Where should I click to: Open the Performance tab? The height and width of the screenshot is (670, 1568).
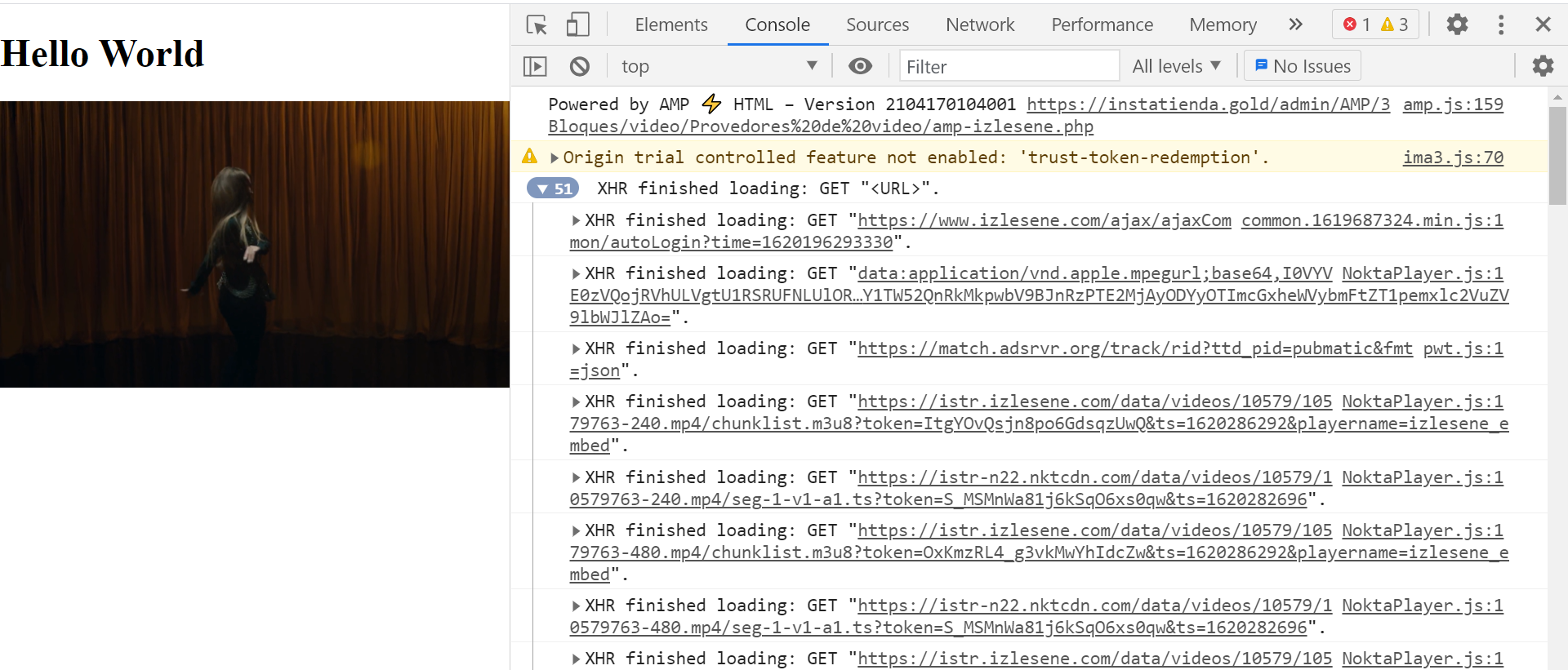click(x=1102, y=24)
